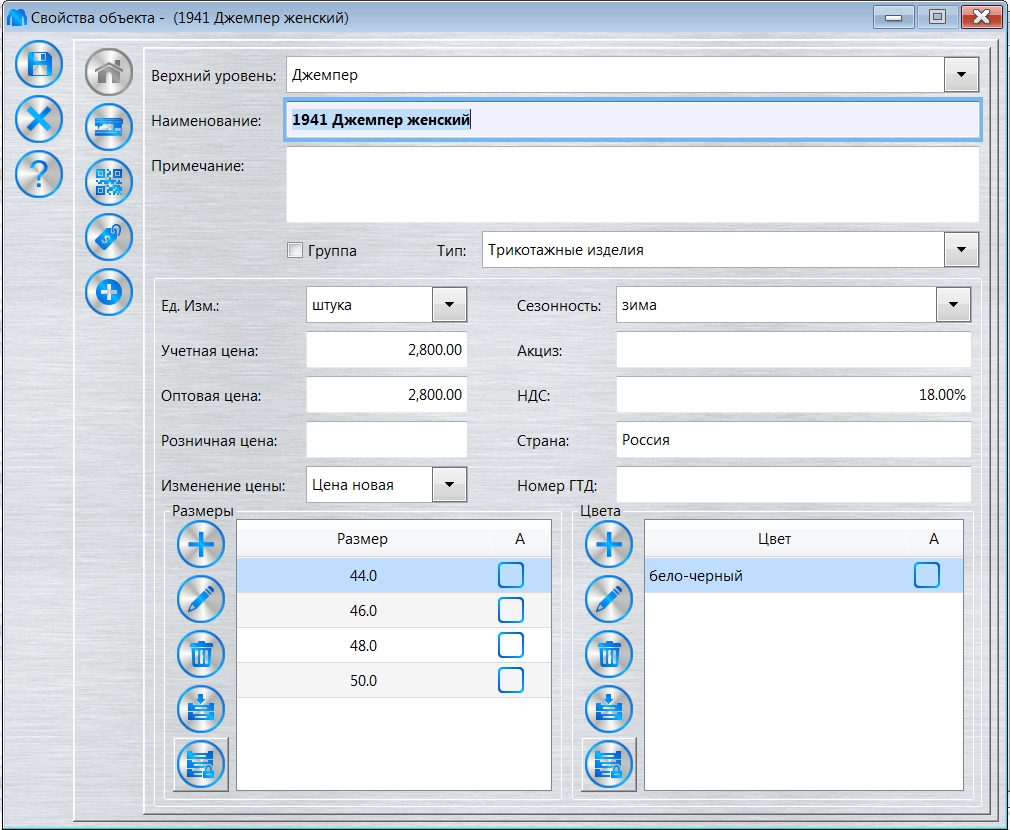This screenshot has height=830, width=1010.
Task: Expand the Изменение цены dropdown
Action: 449,485
